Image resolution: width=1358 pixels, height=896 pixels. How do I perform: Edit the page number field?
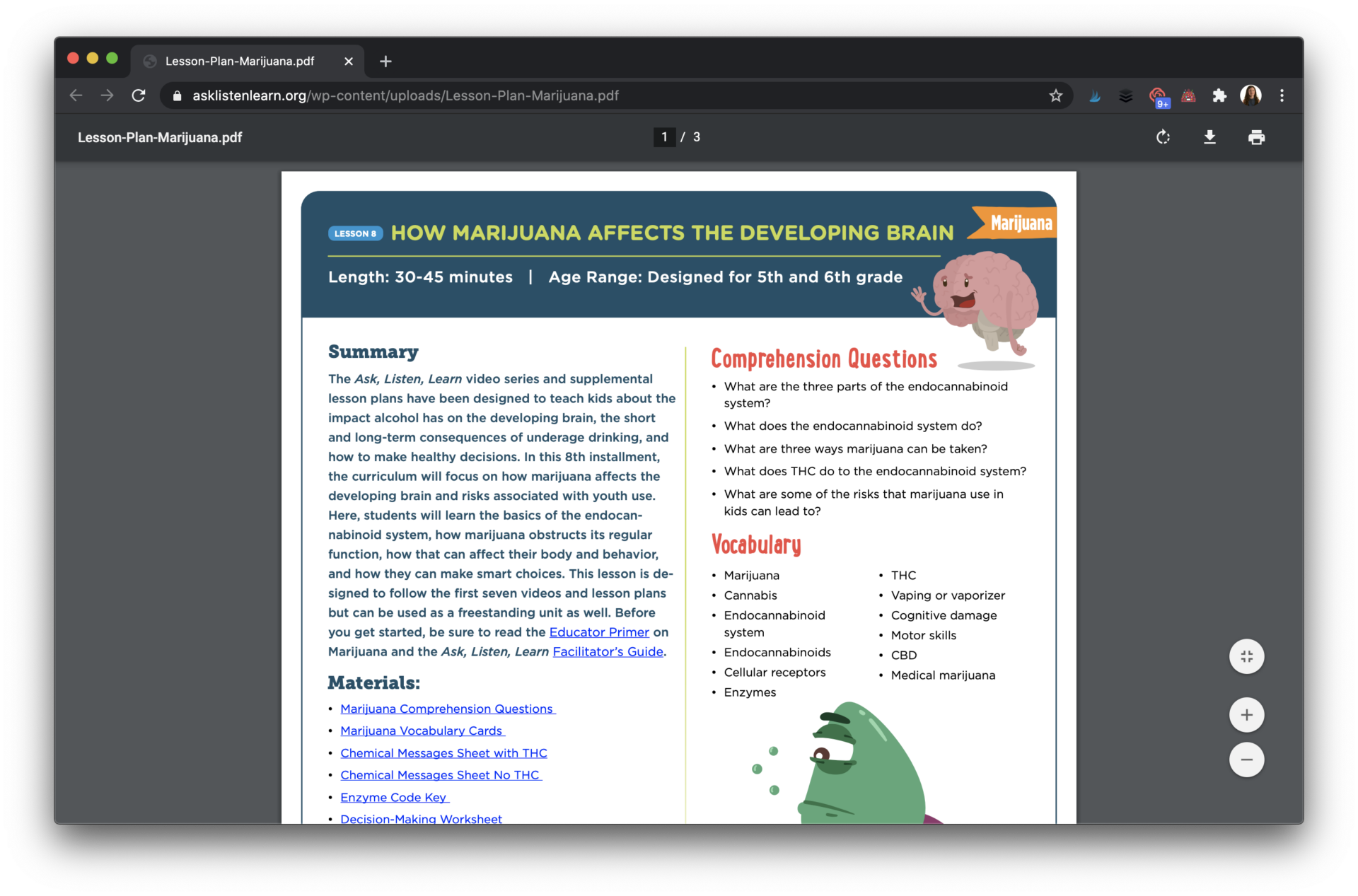663,136
